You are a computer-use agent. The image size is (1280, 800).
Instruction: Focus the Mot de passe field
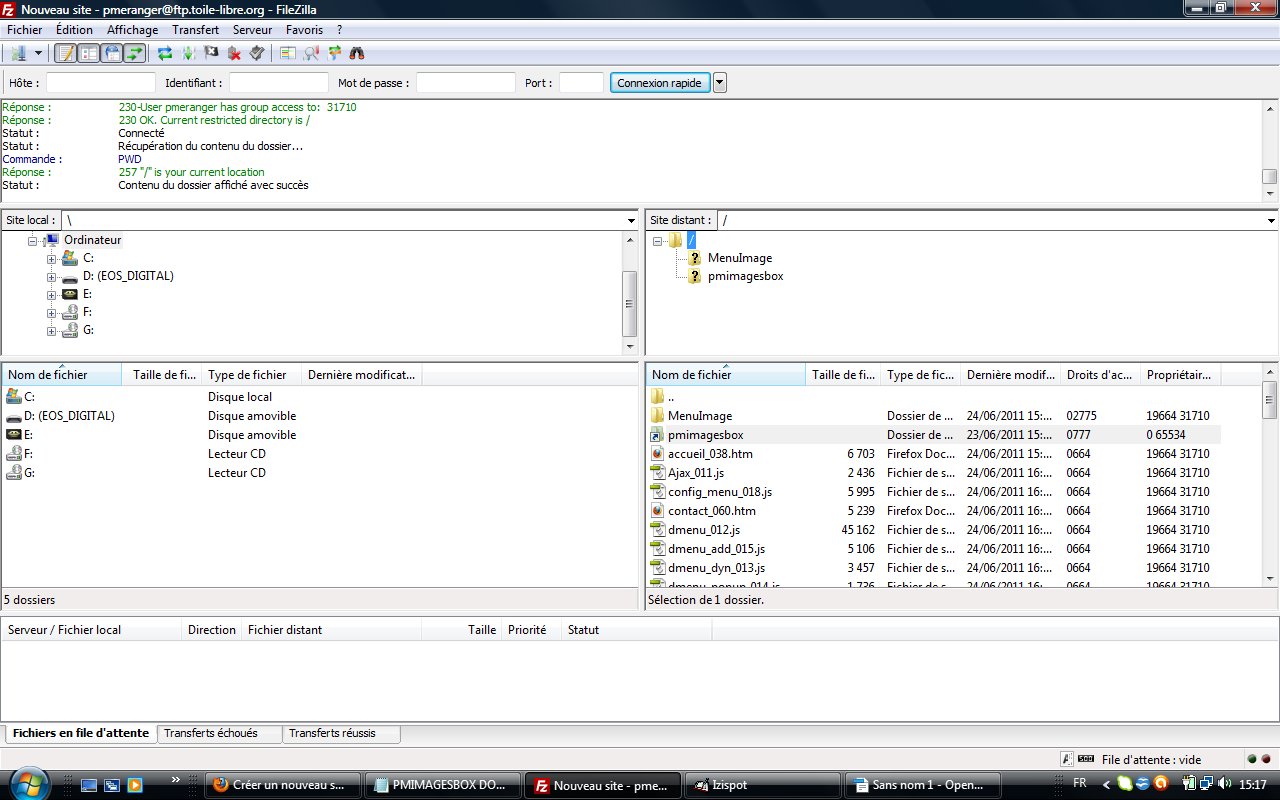click(464, 82)
